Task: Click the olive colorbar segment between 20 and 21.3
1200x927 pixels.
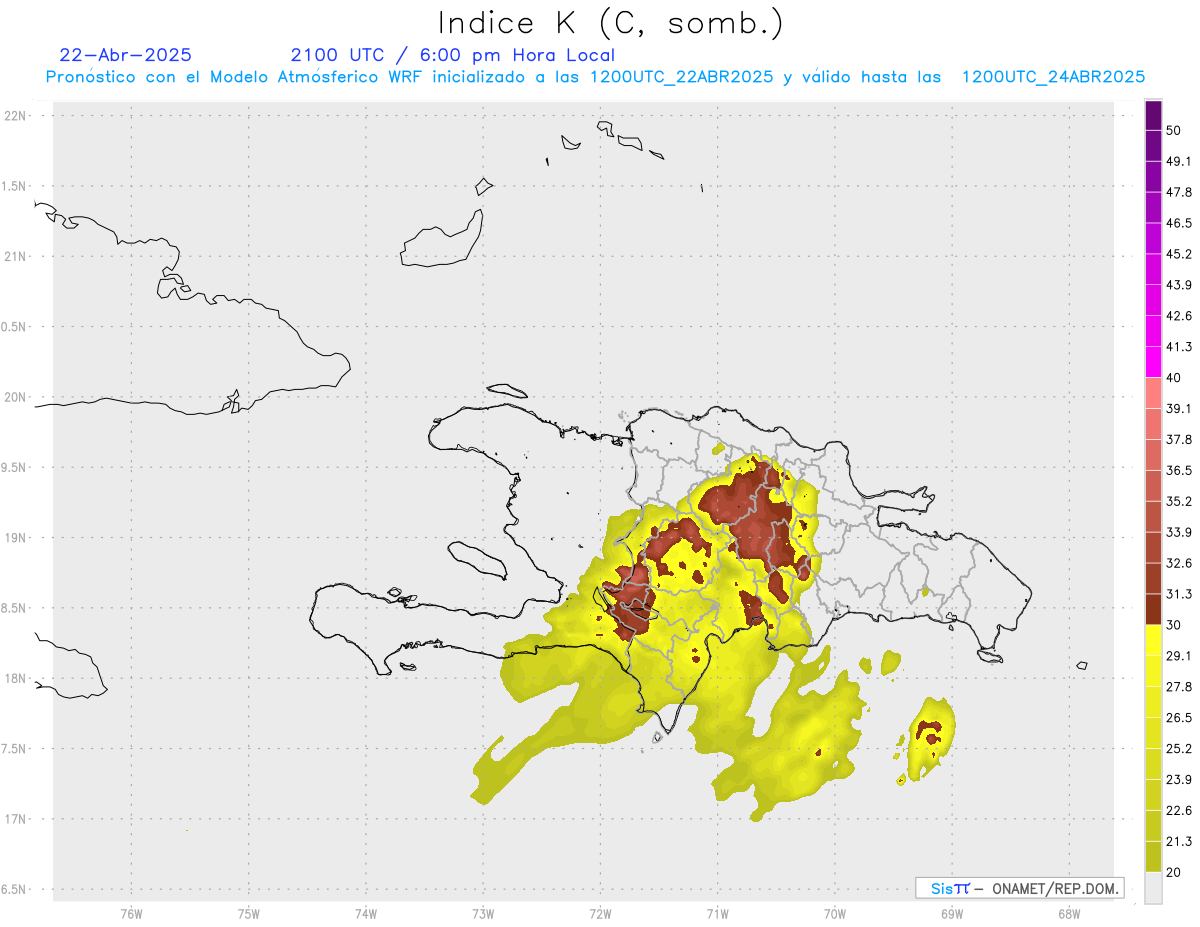Action: click(x=1153, y=856)
